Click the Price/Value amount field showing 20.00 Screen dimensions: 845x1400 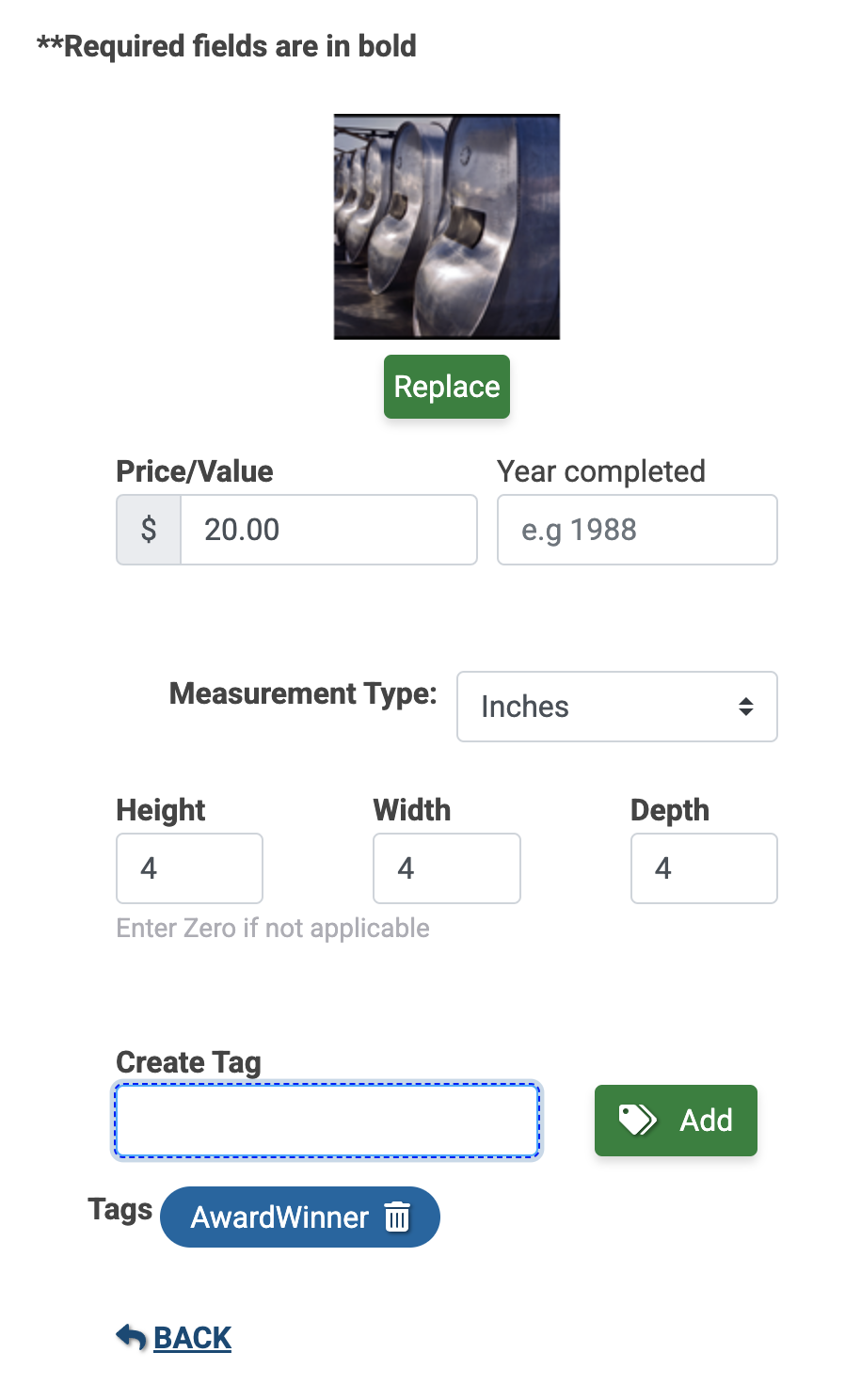[328, 530]
